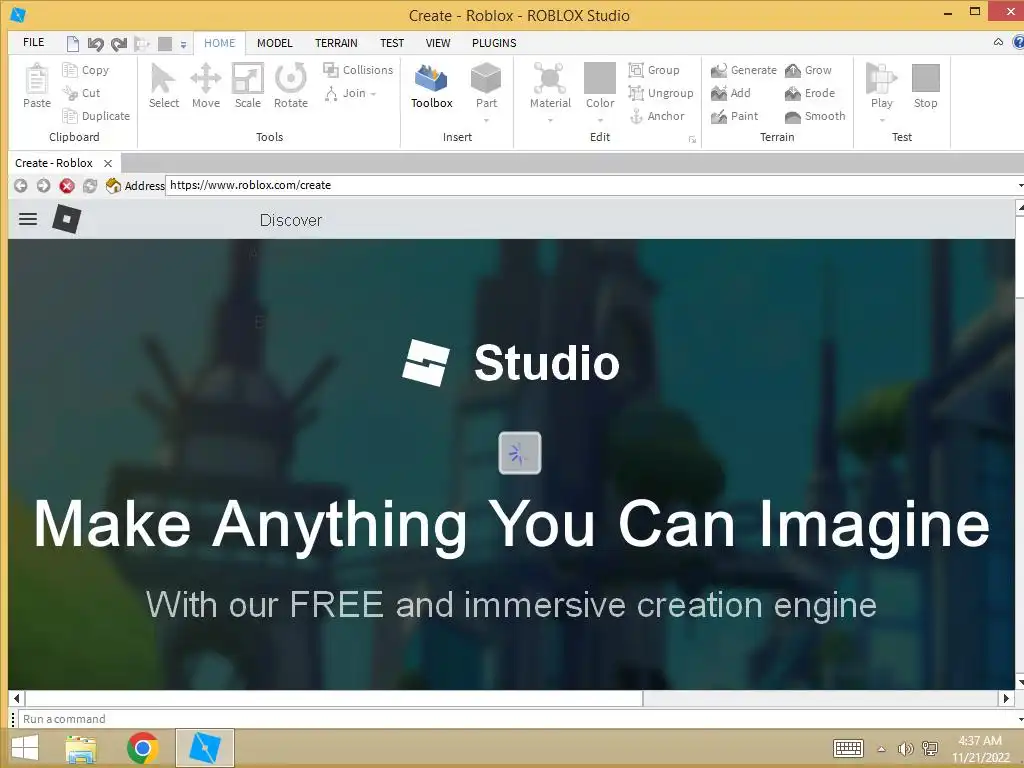The image size is (1024, 768).
Task: Click the Stop test button
Action: (925, 86)
